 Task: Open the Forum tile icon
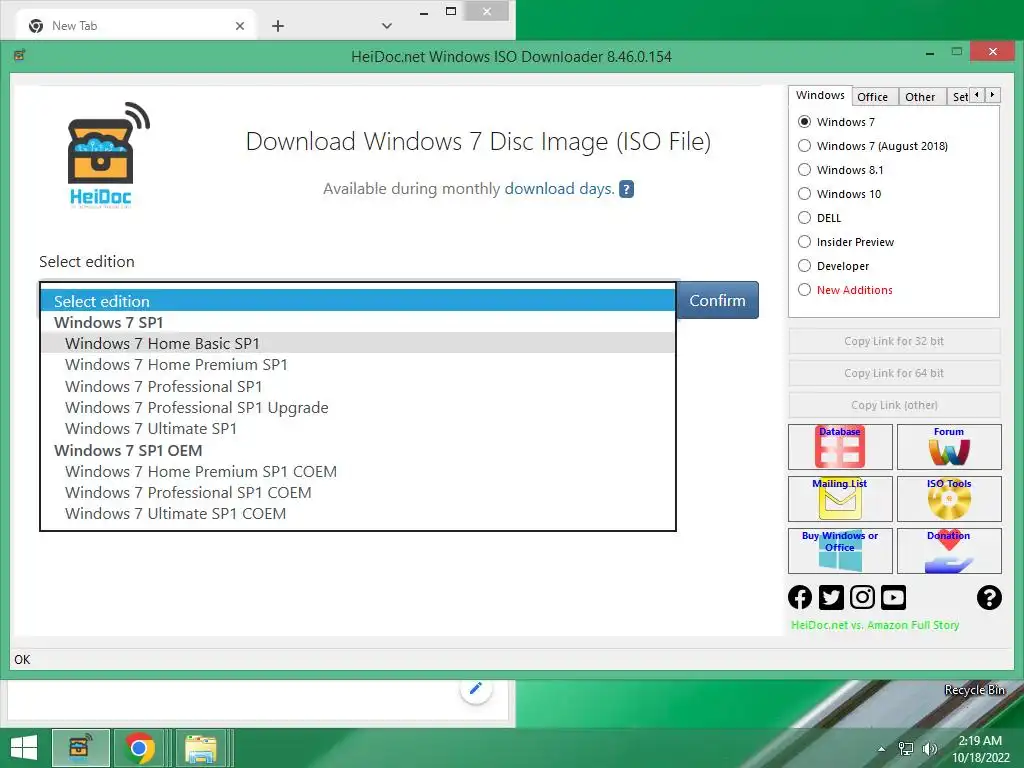(949, 447)
